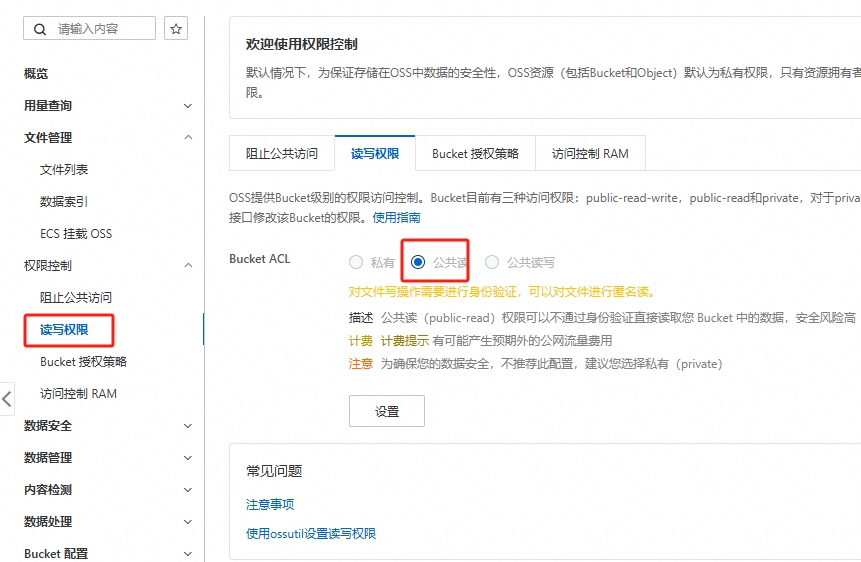Switch to the 阻止公共访问 tab

[x=282, y=153]
